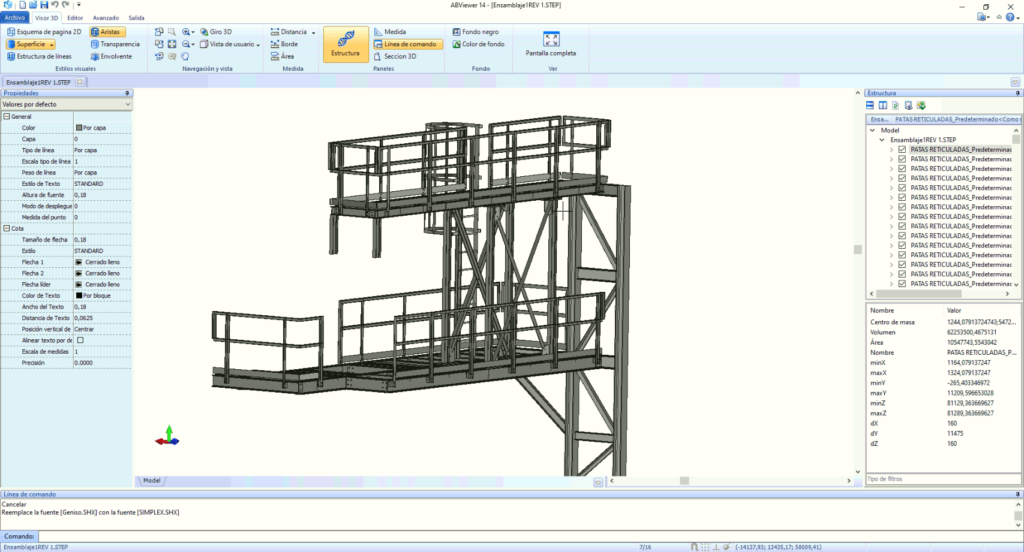Click the Color de fondo button
The image size is (1024, 552).
point(478,44)
